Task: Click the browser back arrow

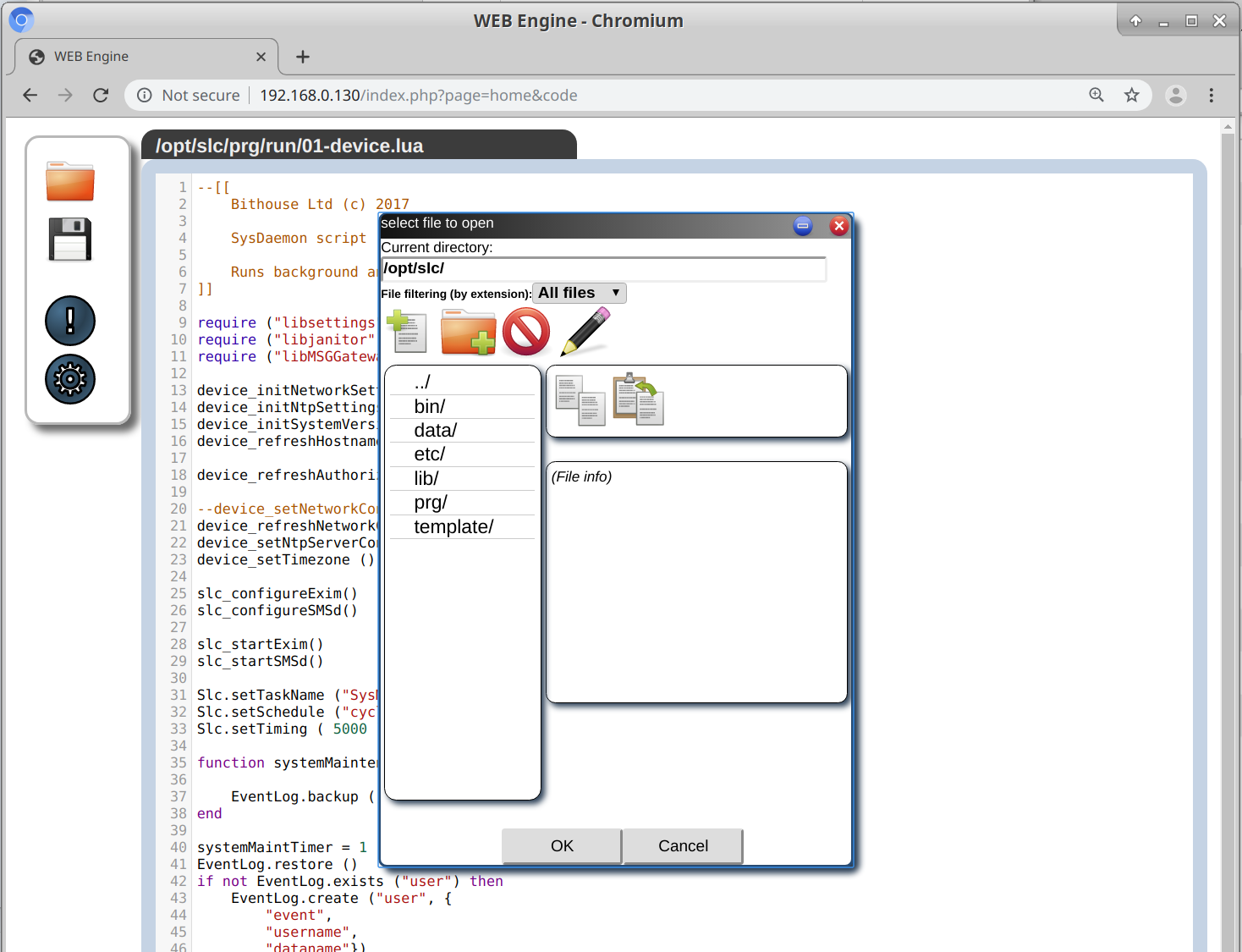Action: 30,96
